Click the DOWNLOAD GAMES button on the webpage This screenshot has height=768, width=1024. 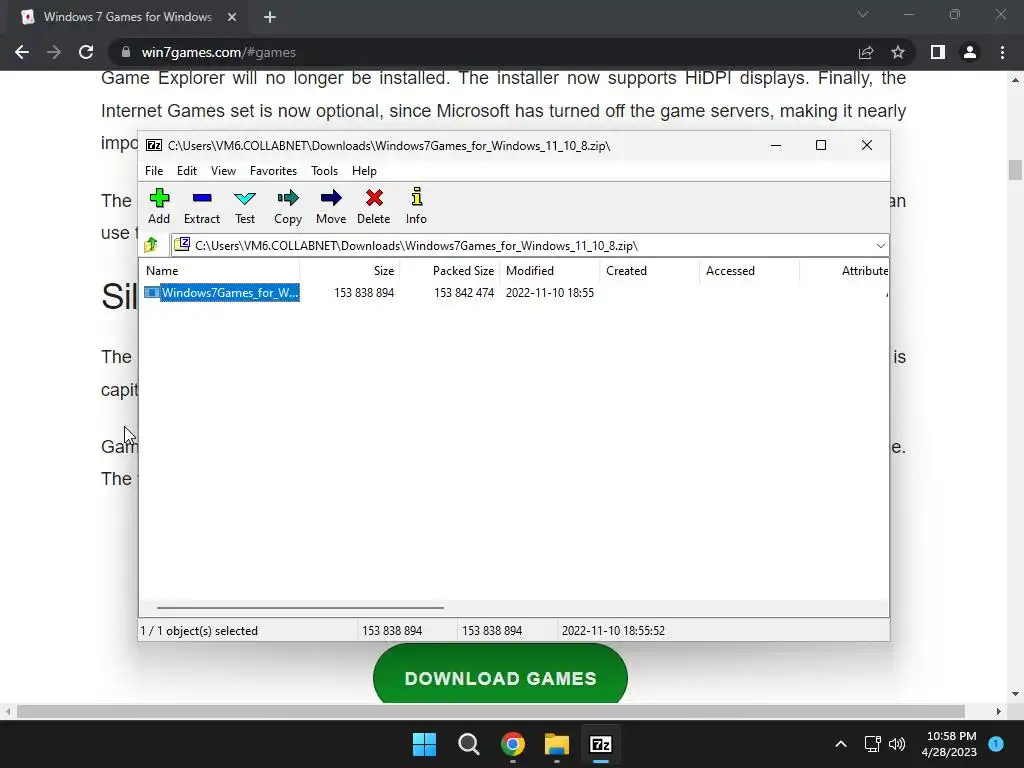pyautogui.click(x=500, y=676)
